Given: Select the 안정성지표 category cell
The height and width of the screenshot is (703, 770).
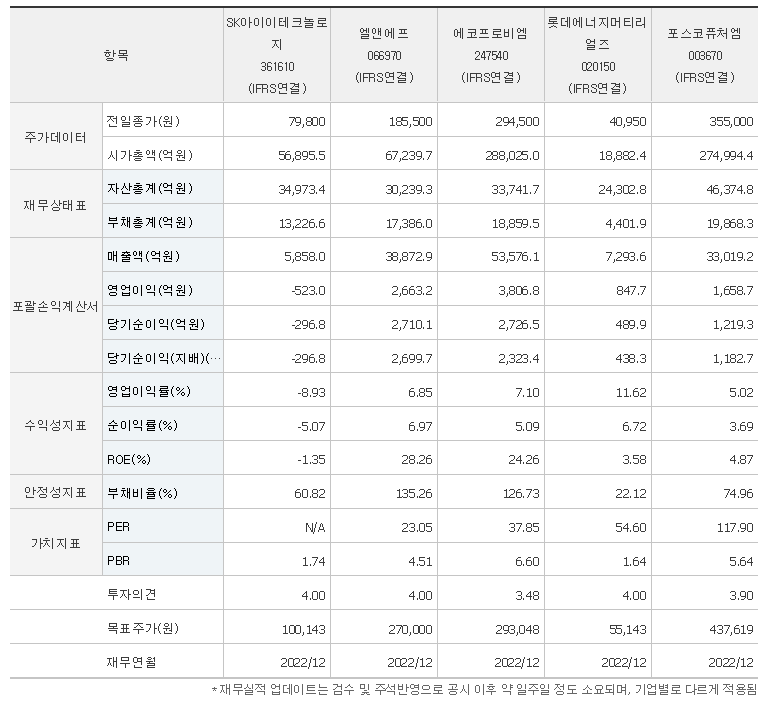Looking at the screenshot, I should coord(56,492).
